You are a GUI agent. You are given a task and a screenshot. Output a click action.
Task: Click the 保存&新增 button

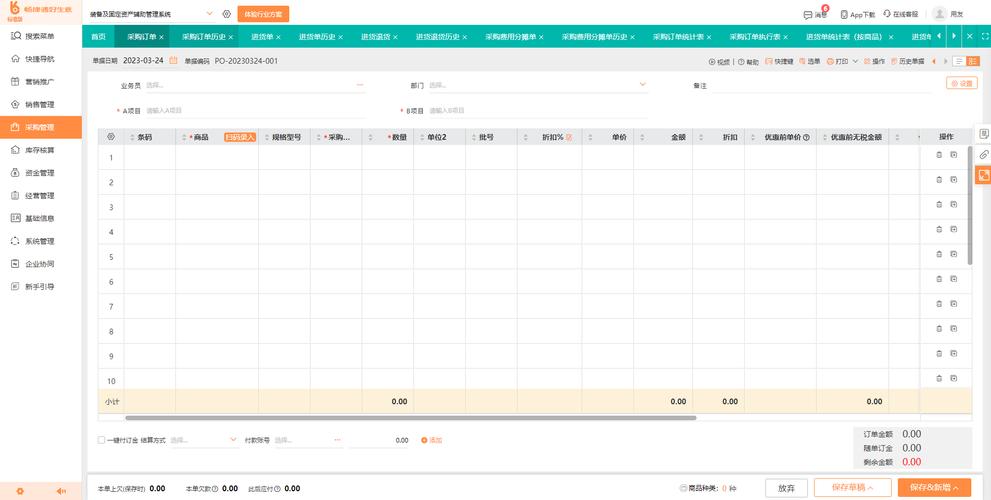(x=934, y=487)
